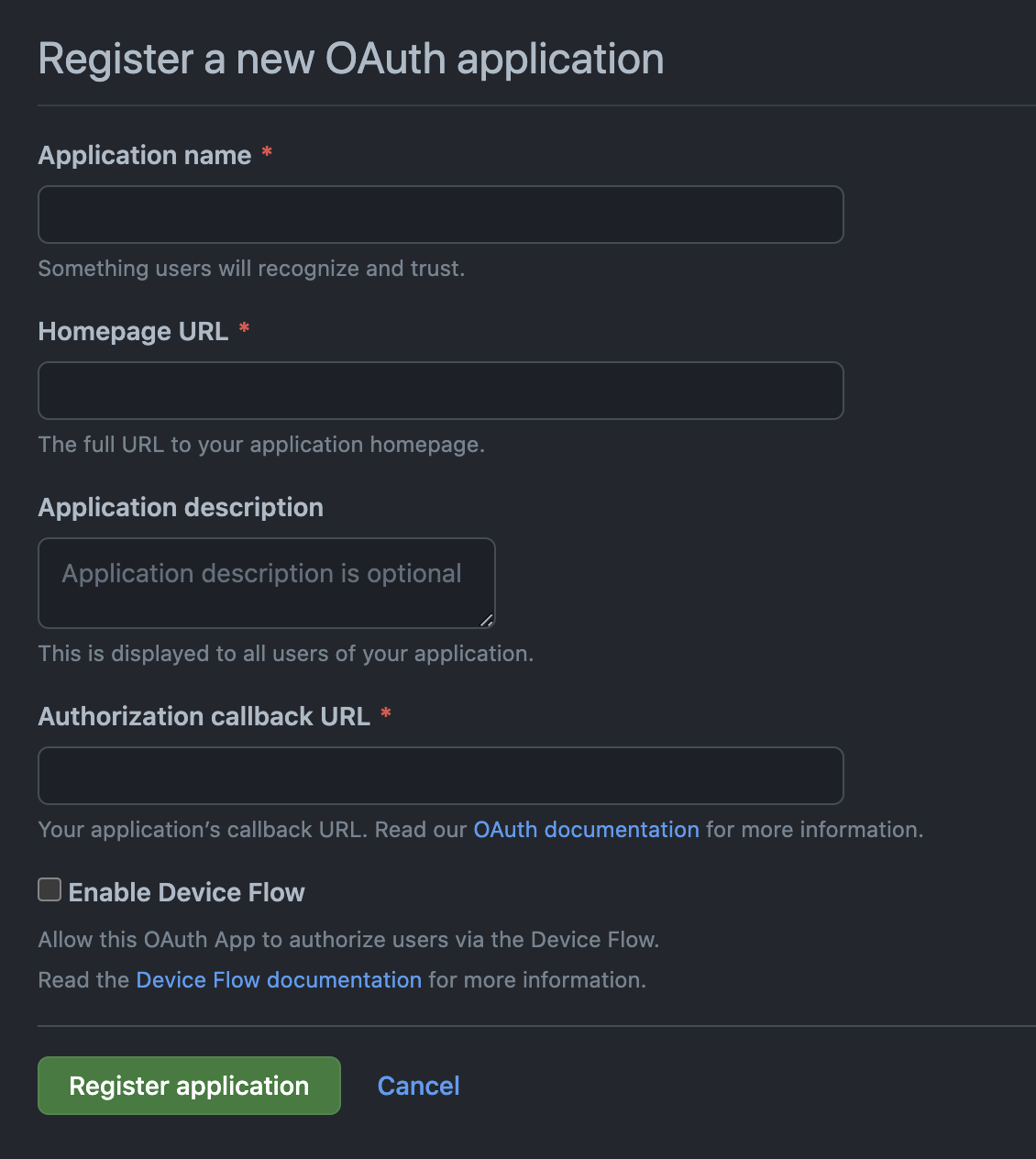Screen dimensions: 1036x1159
Task: Open the OAuth documentation link
Action: pos(586,830)
